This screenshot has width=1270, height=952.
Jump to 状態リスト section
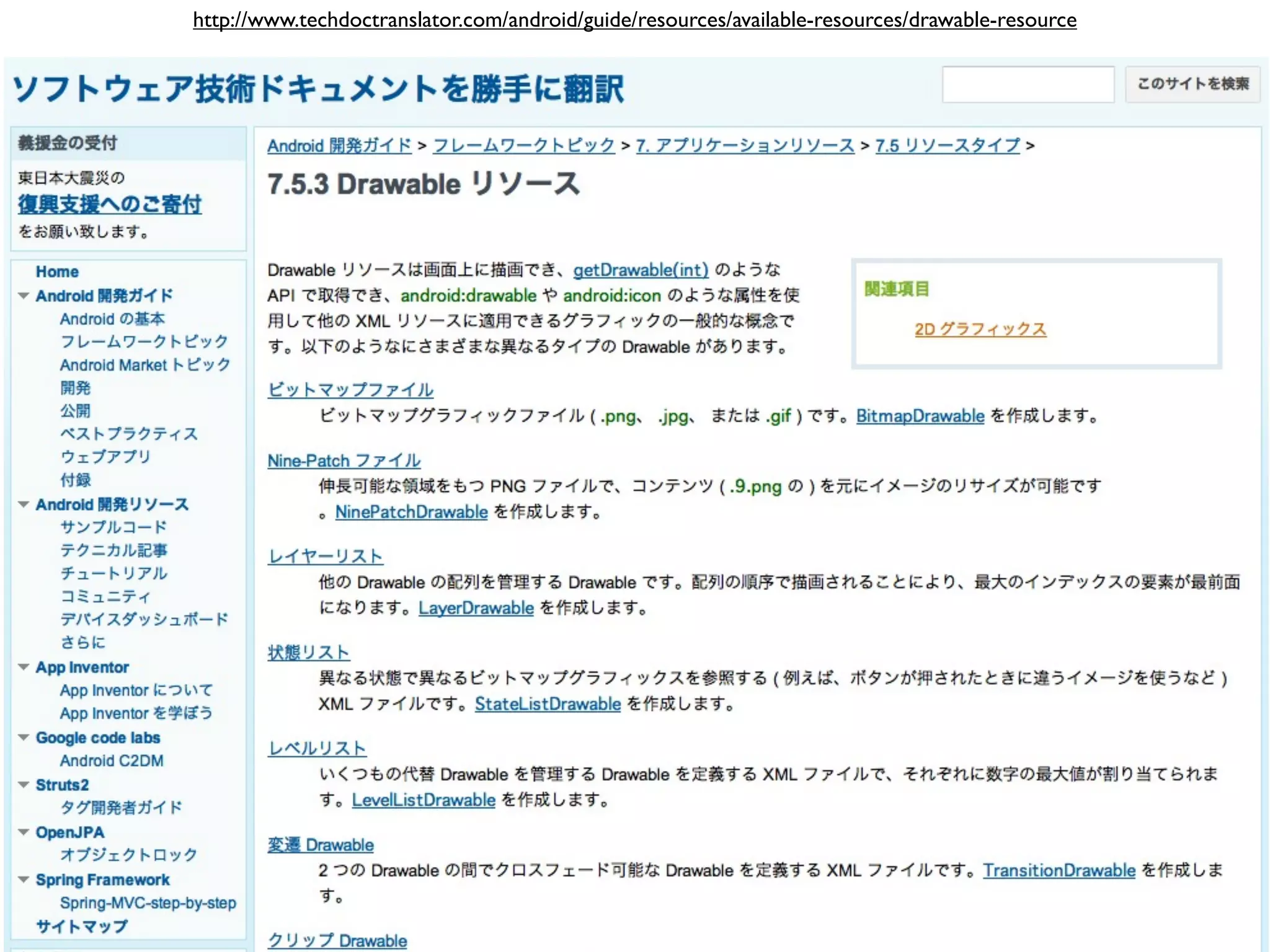(309, 653)
